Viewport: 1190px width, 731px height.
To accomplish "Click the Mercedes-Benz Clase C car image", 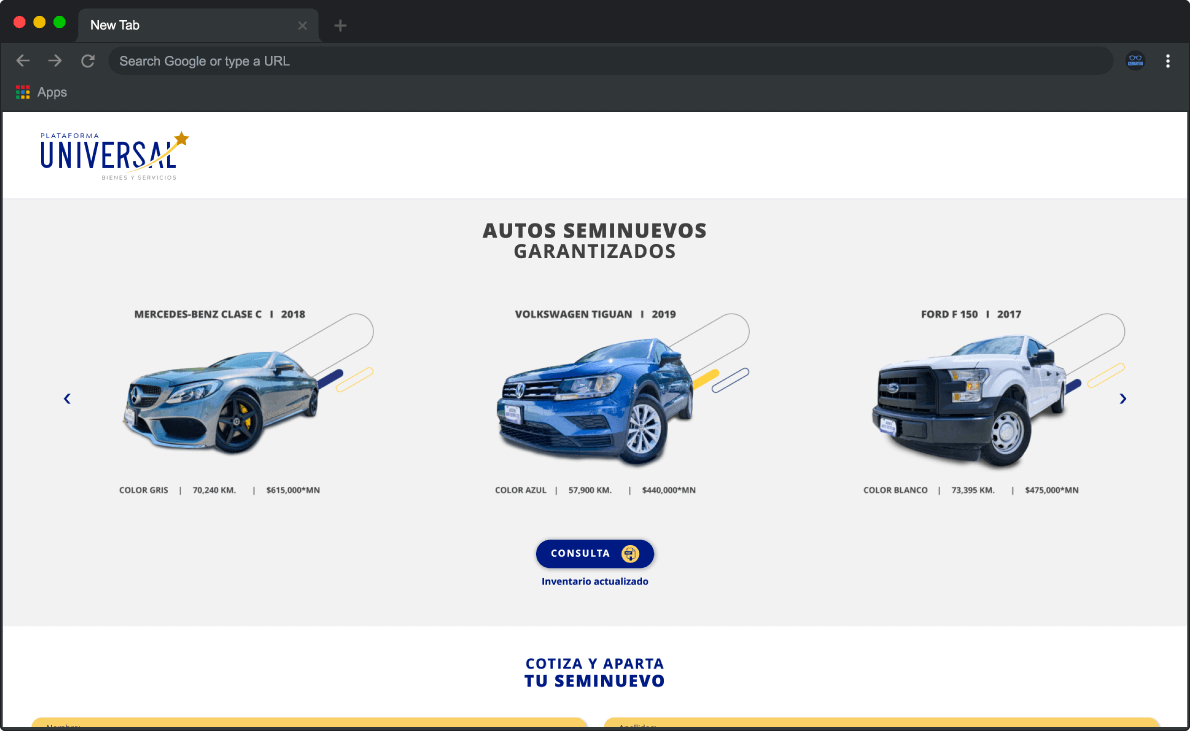I will (x=222, y=402).
